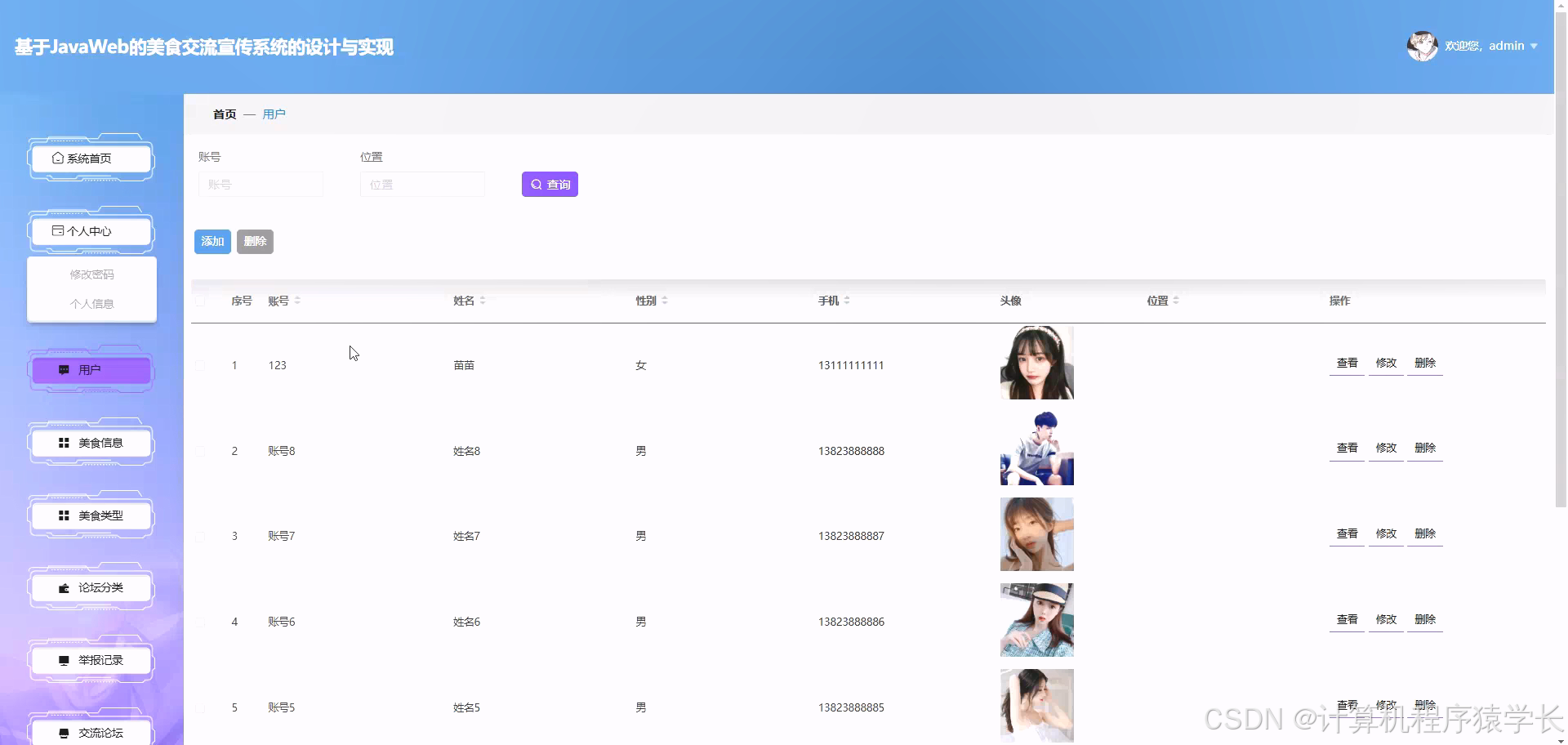Click the grid icon on 美食信息
The height and width of the screenshot is (745, 1568).
click(x=64, y=443)
